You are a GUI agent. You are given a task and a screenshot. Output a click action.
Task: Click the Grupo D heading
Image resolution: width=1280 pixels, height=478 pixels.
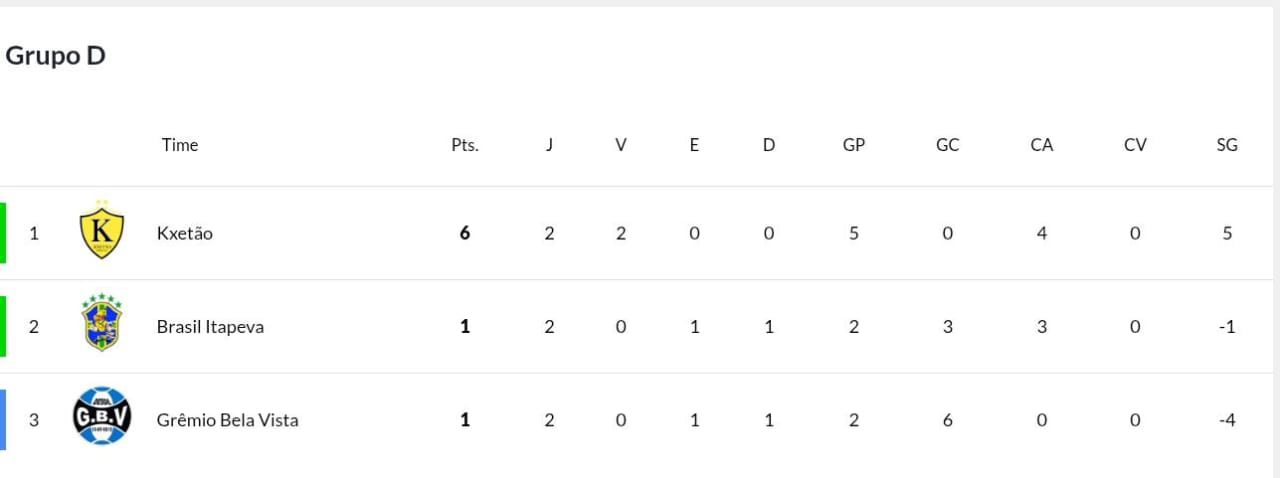click(56, 56)
